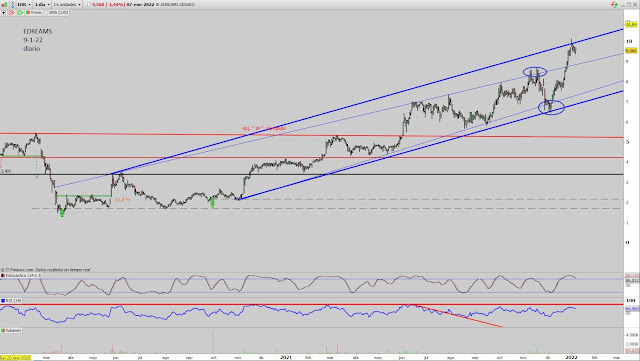The image size is (640, 361).
Task: Click the 2022 year marker on the time axis
Action: [571, 357]
